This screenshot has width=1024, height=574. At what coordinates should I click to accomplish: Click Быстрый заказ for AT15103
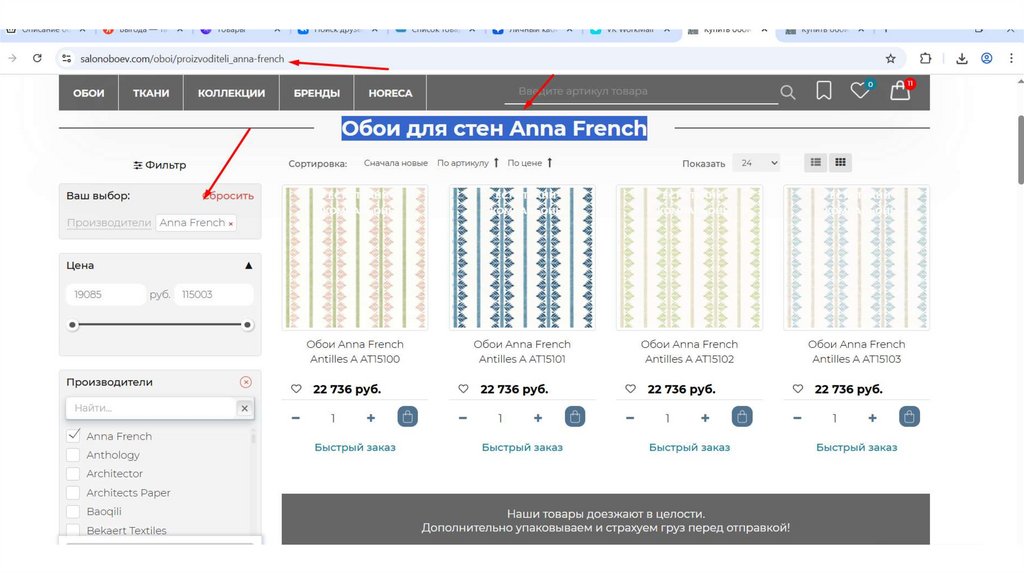(x=857, y=447)
